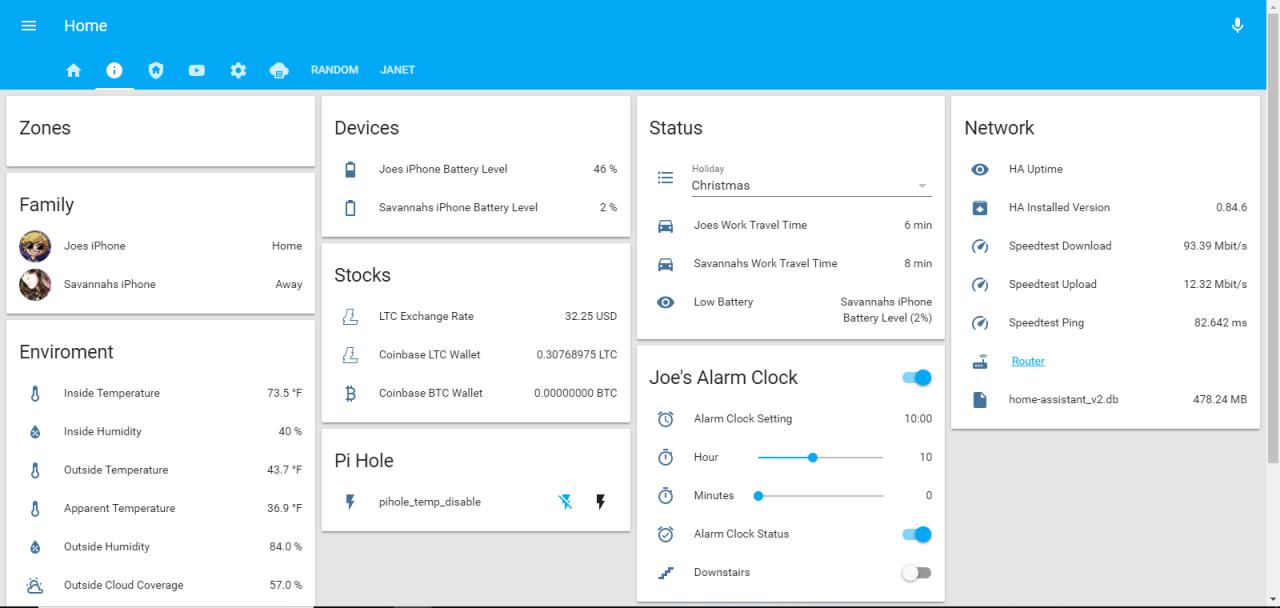Image resolution: width=1280 pixels, height=608 pixels.
Task: Click the Savannahs Work Travel Time label
Action: 766,264
